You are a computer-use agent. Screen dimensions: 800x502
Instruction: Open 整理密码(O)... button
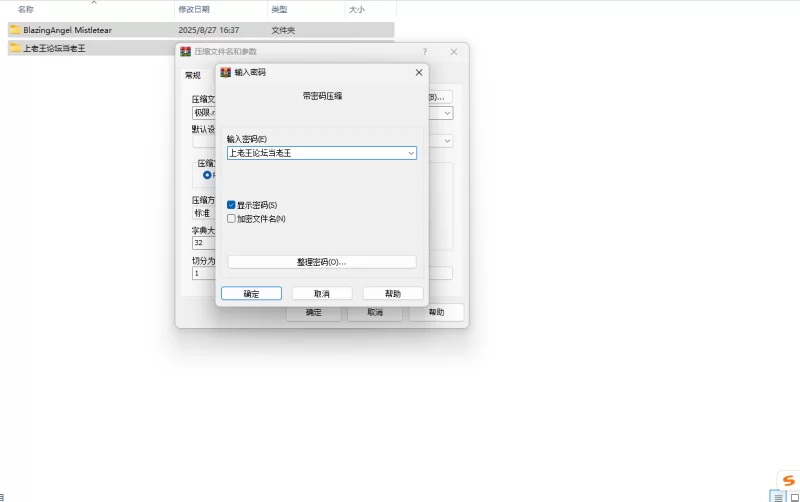[x=322, y=262]
